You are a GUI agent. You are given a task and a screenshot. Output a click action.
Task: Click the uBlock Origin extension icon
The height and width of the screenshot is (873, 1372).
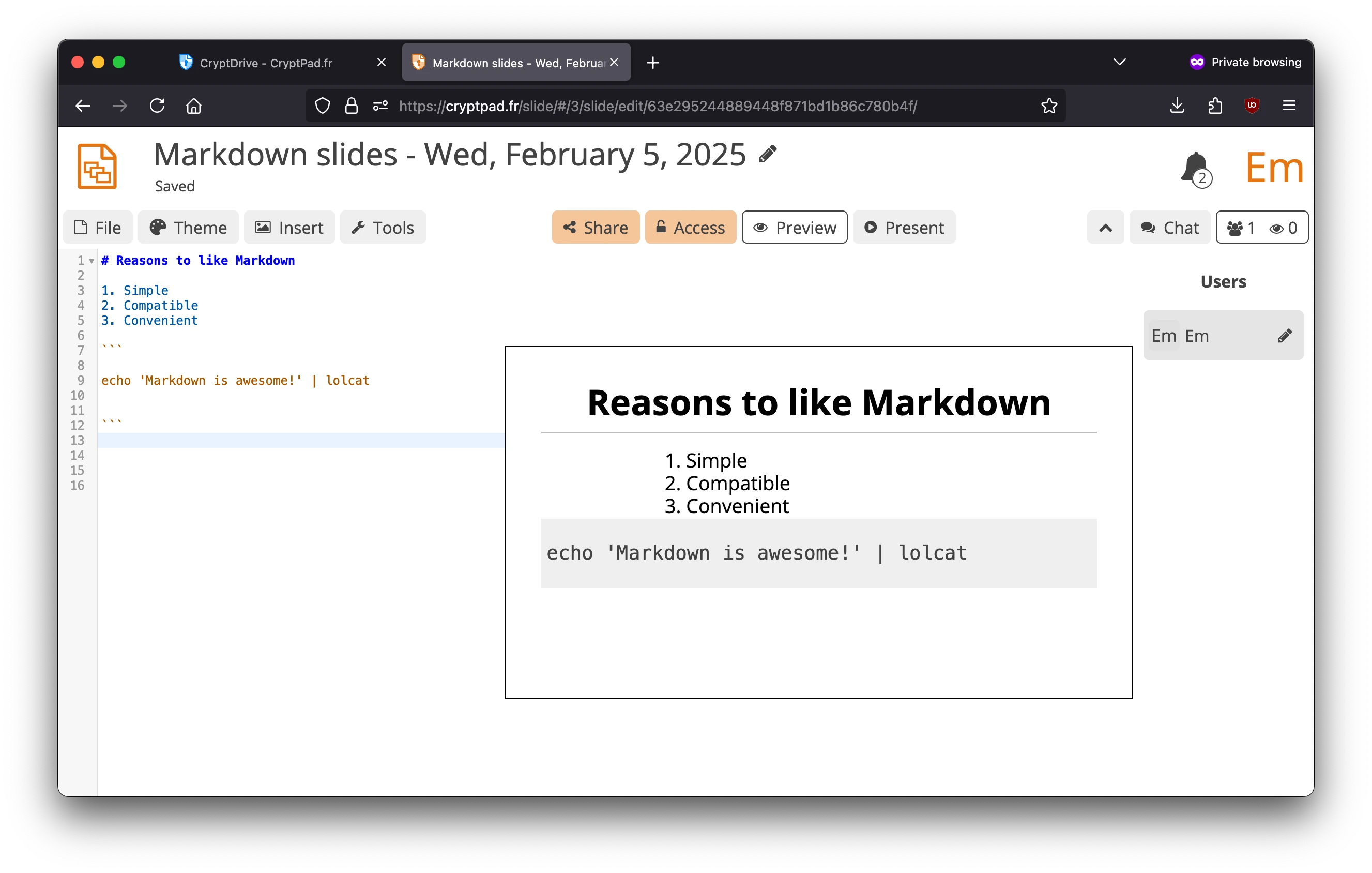coord(1252,106)
